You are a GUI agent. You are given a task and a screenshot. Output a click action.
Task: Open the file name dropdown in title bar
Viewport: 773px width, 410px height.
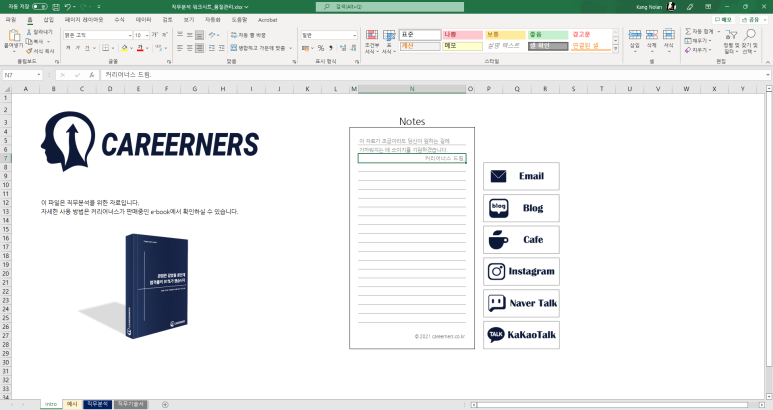tap(246, 7)
